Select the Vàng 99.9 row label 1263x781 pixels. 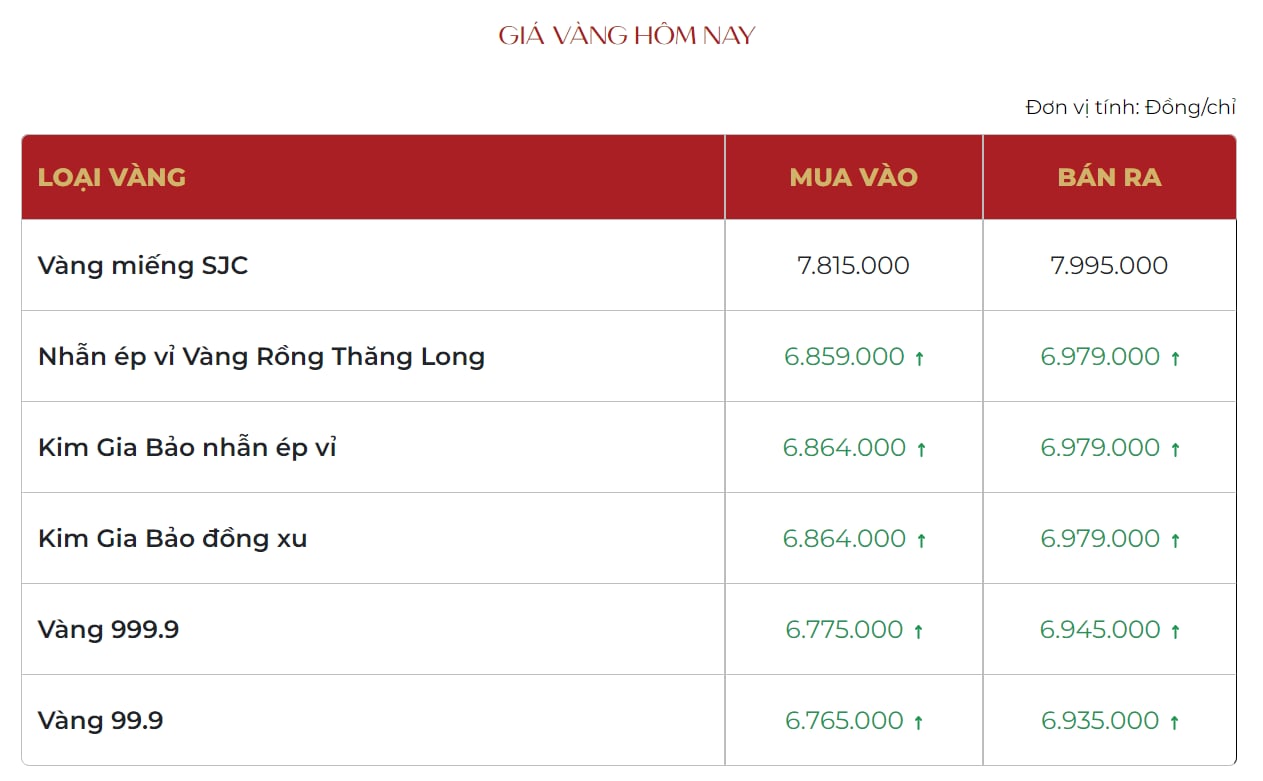click(x=100, y=720)
